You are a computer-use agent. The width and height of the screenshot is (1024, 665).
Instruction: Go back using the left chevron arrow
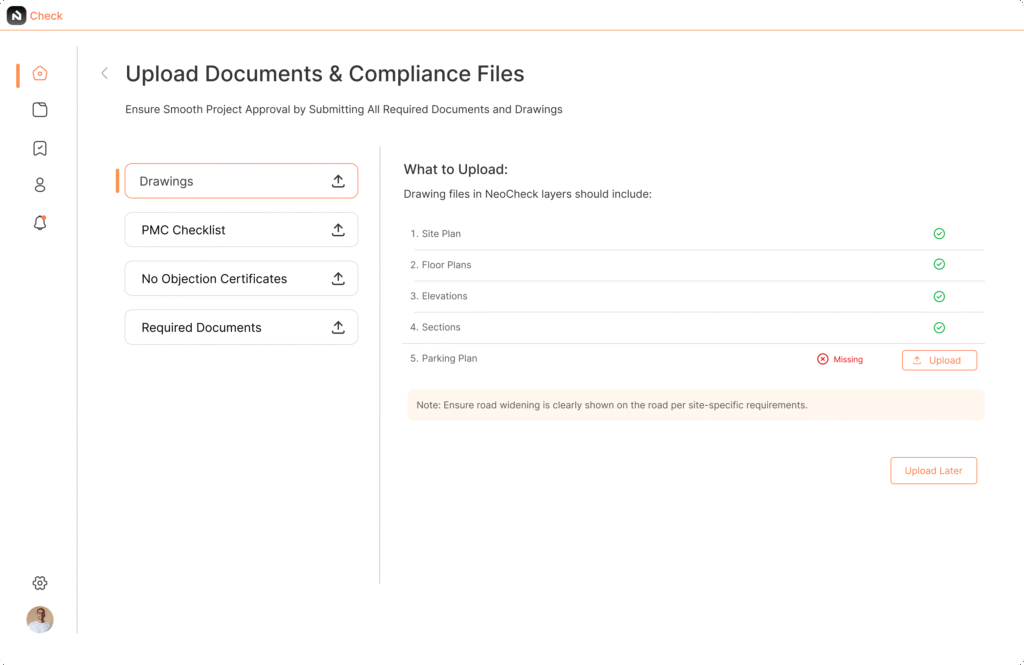104,73
